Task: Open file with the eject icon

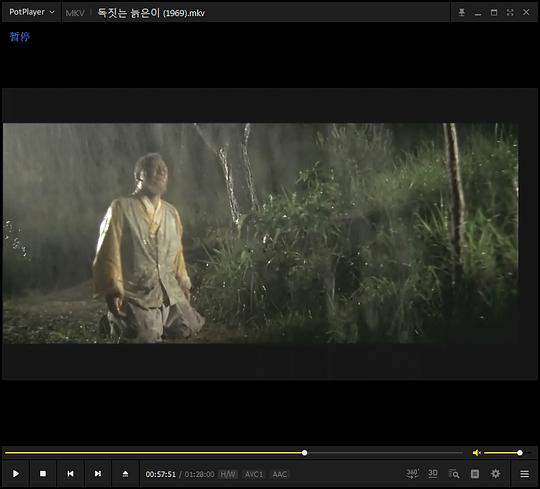Action: point(125,474)
